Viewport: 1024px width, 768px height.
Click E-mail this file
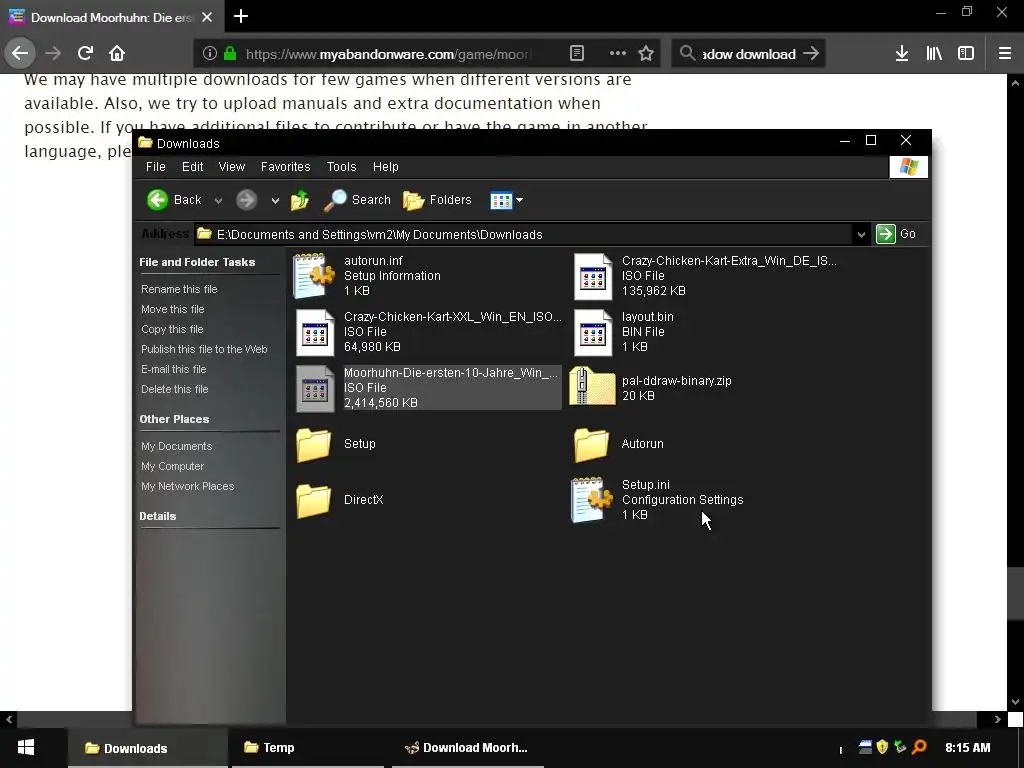173,369
